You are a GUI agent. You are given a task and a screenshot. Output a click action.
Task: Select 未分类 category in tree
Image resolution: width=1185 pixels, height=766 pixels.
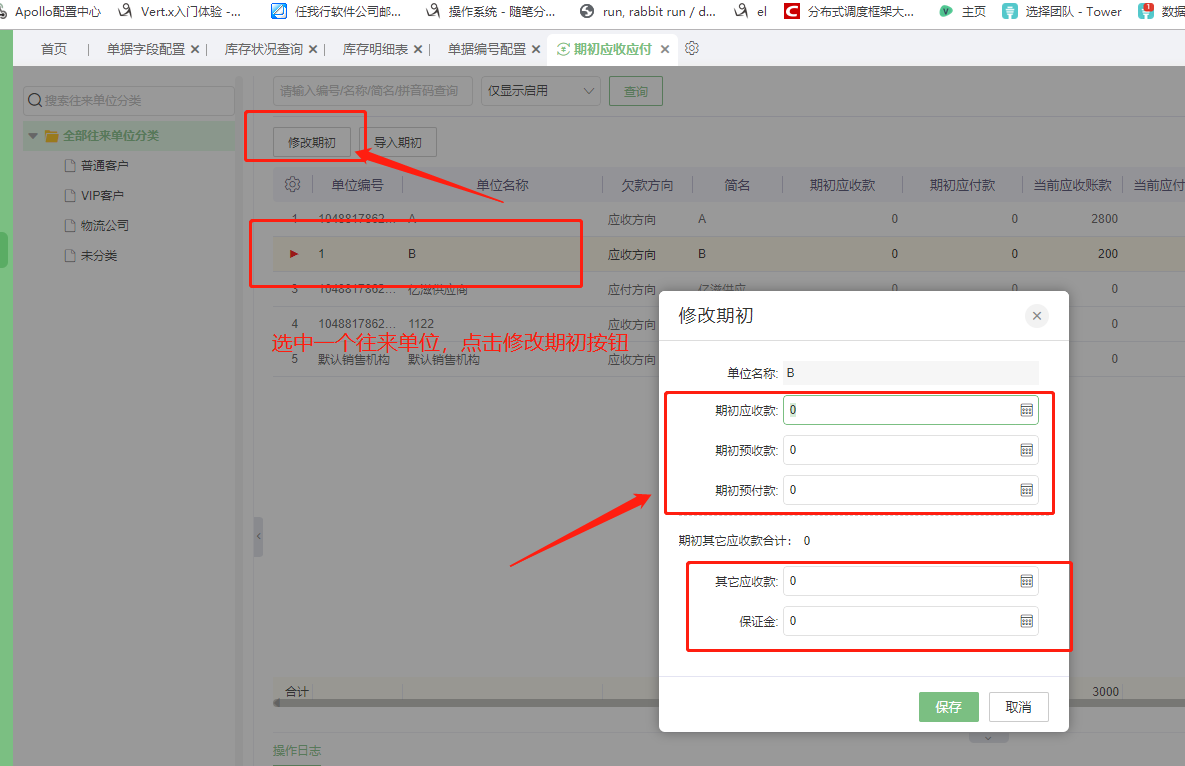tap(98, 256)
